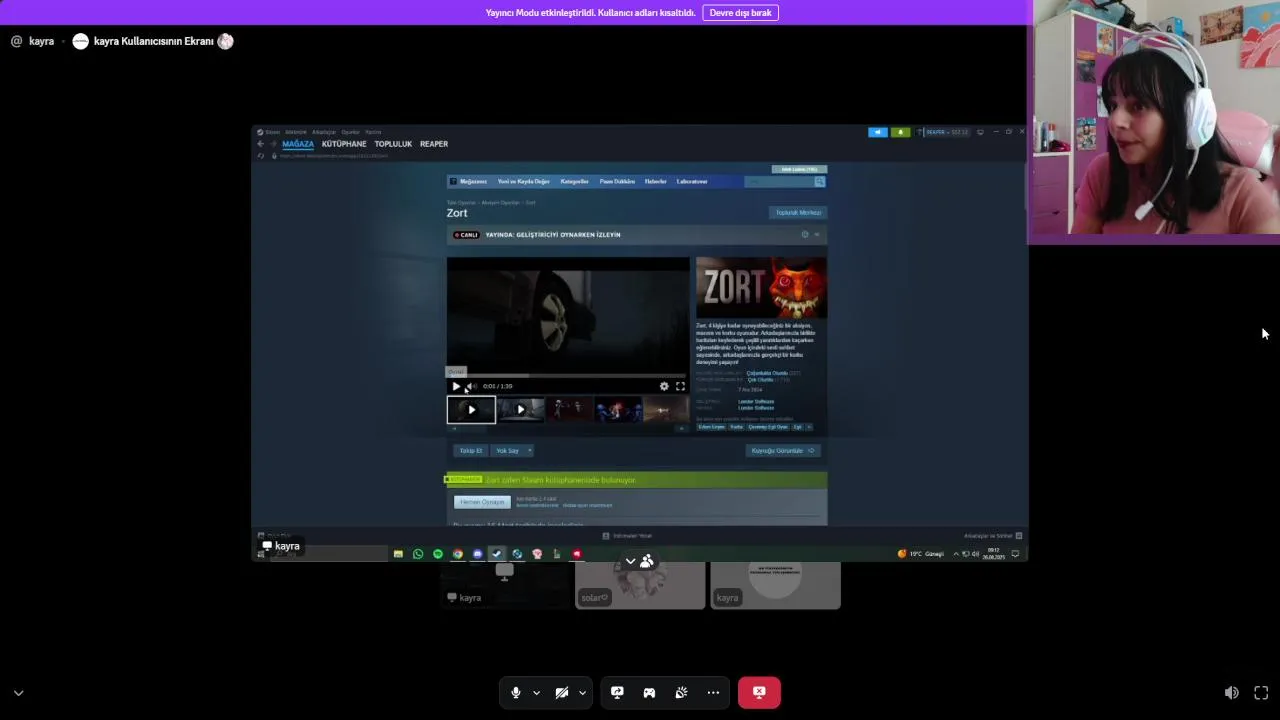The width and height of the screenshot is (1280, 720).
Task: Click the share screen icon
Action: [x=617, y=692]
